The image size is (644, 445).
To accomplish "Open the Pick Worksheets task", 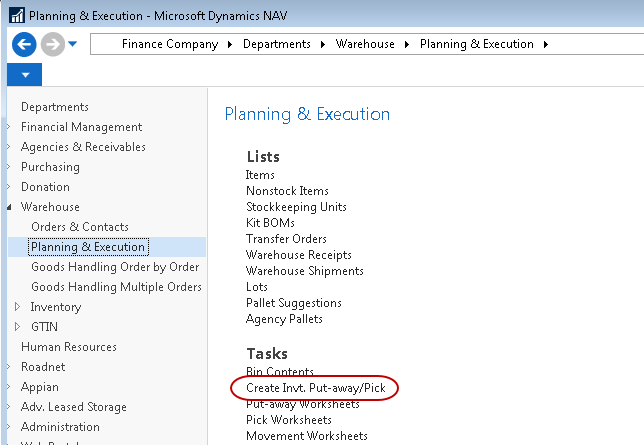I will click(288, 420).
